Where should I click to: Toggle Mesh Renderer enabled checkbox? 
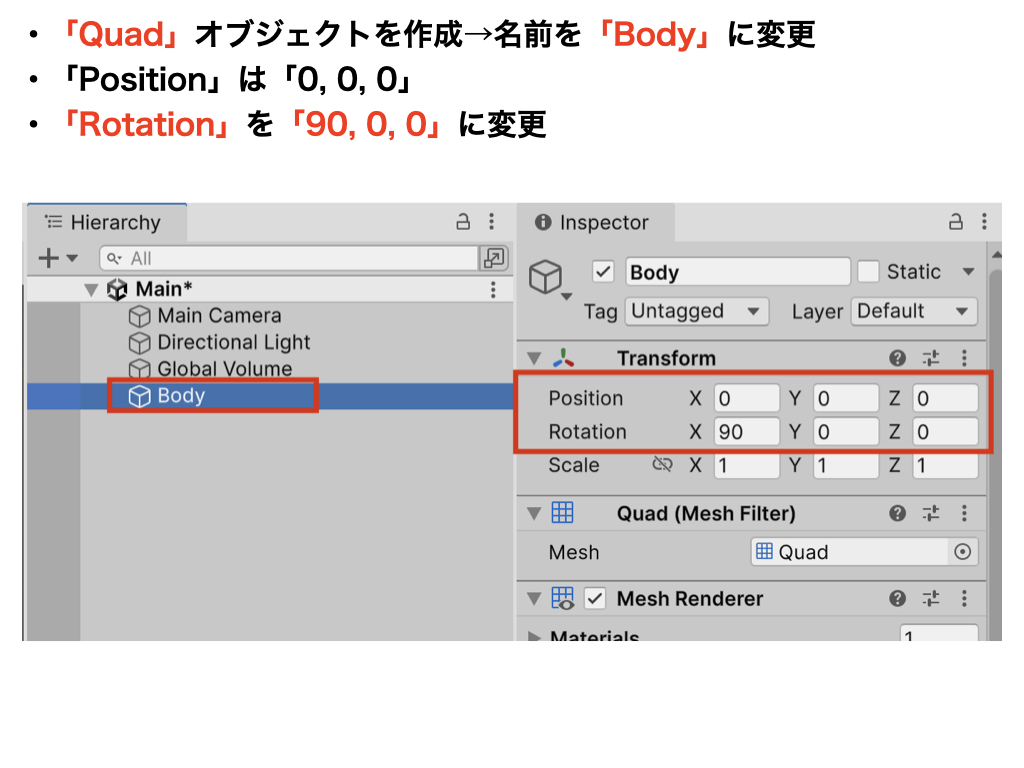click(x=595, y=598)
